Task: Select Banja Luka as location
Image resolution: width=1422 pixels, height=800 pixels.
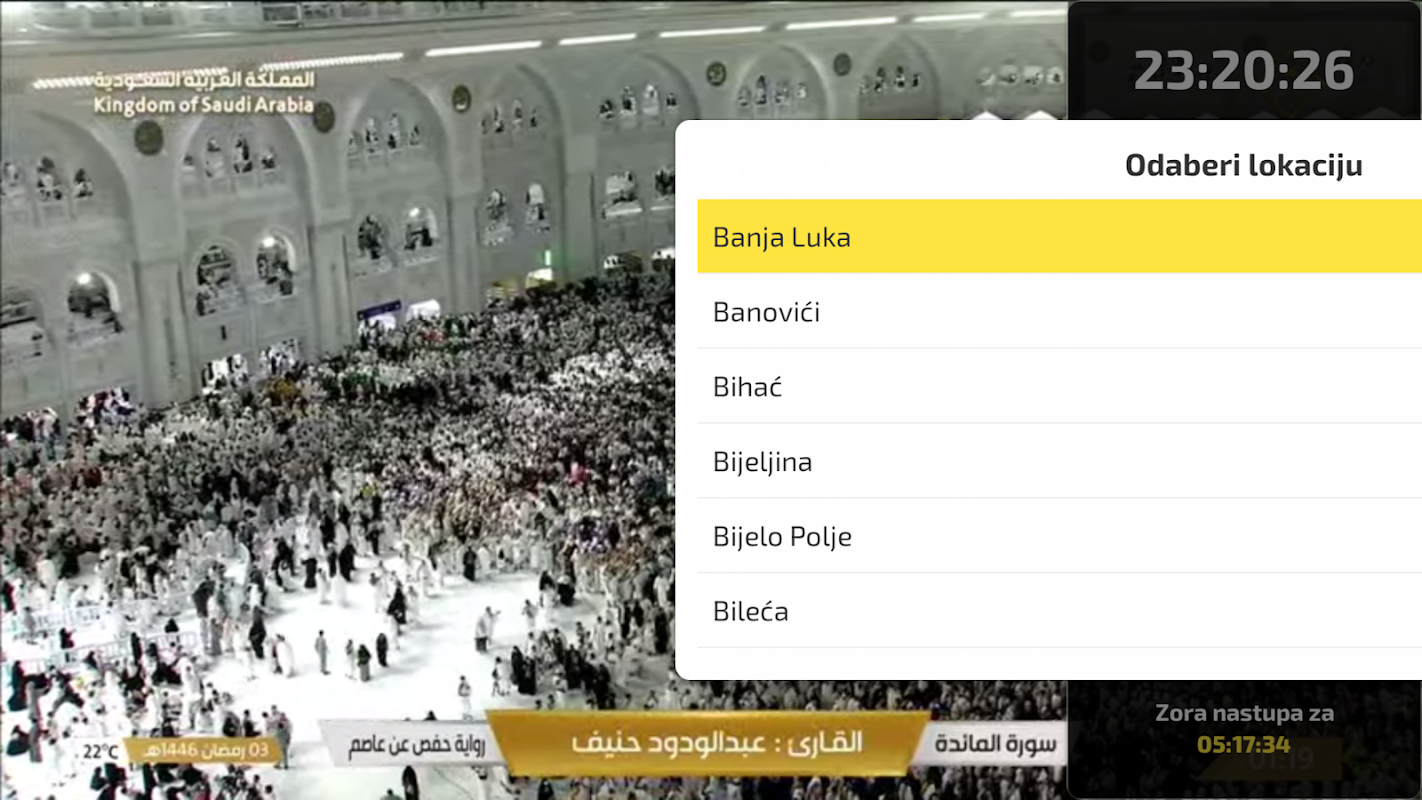Action: point(1059,236)
